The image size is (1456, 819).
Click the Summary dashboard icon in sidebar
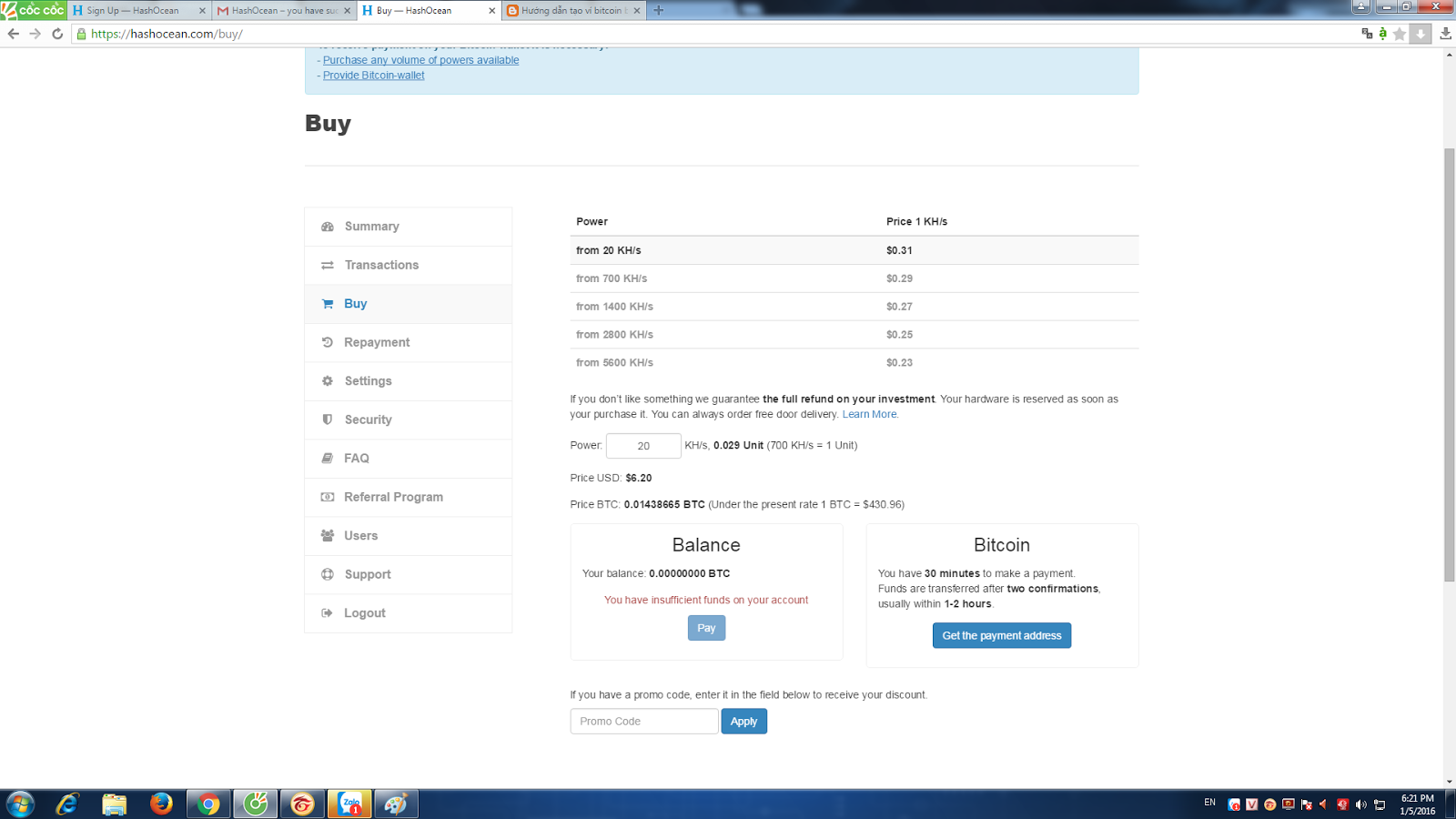coord(328,227)
